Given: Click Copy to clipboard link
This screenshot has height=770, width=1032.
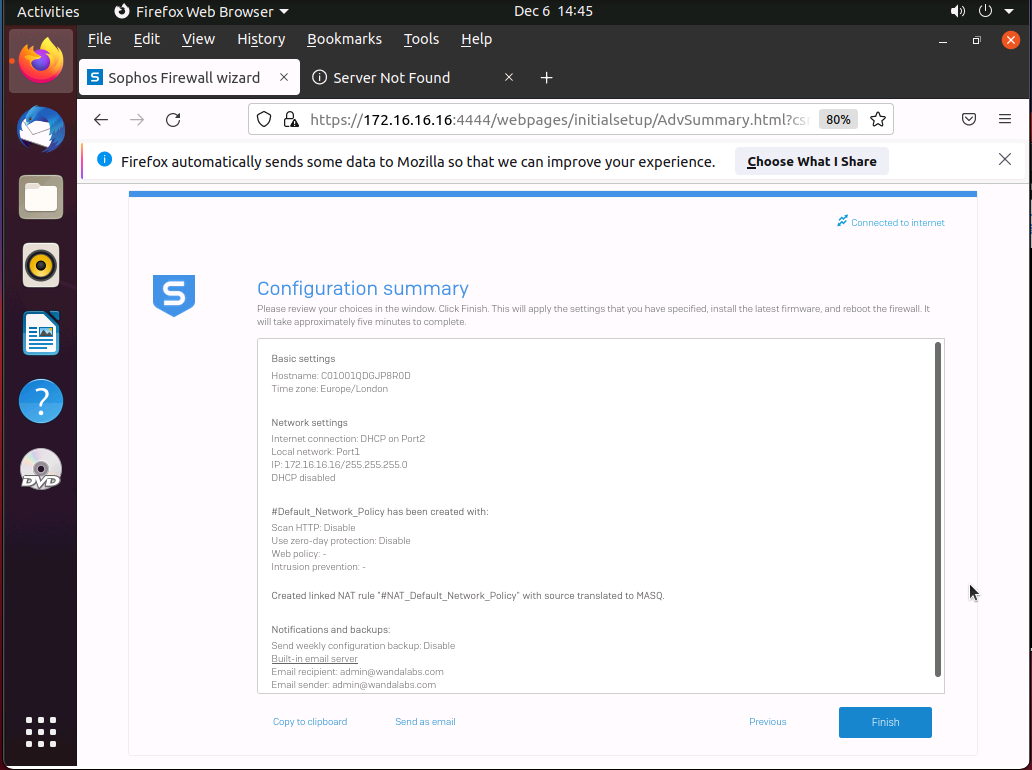Looking at the screenshot, I should click(x=310, y=722).
